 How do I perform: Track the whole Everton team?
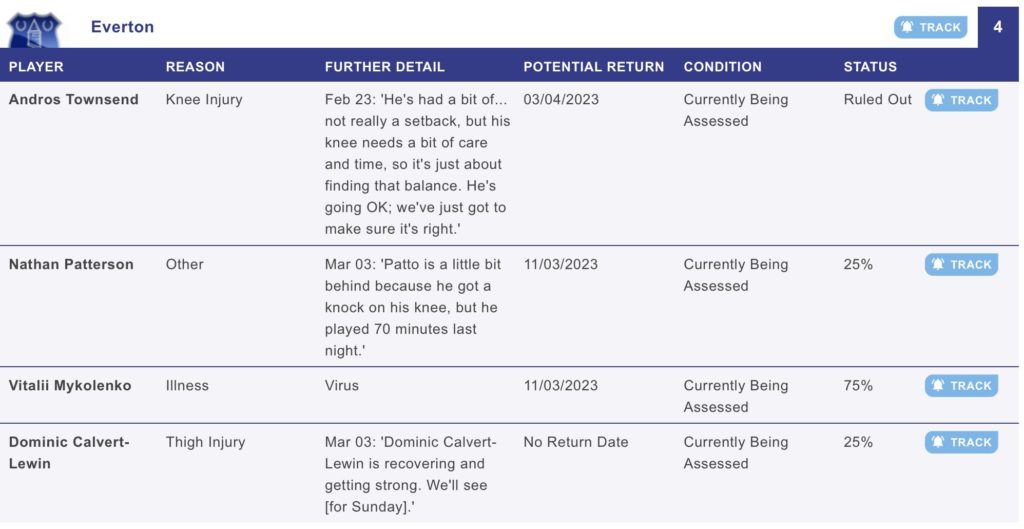click(x=931, y=27)
